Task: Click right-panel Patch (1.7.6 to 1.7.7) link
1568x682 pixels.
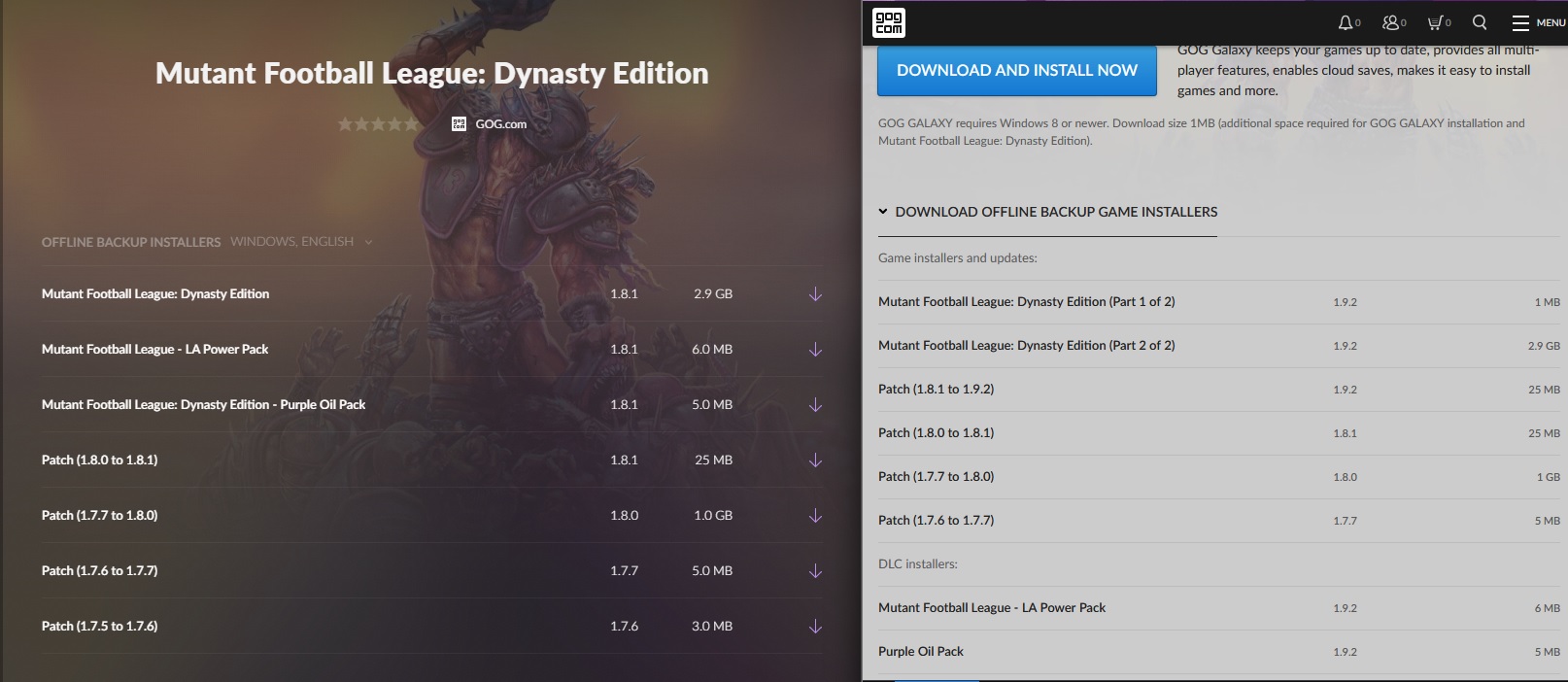Action: pyautogui.click(x=937, y=521)
